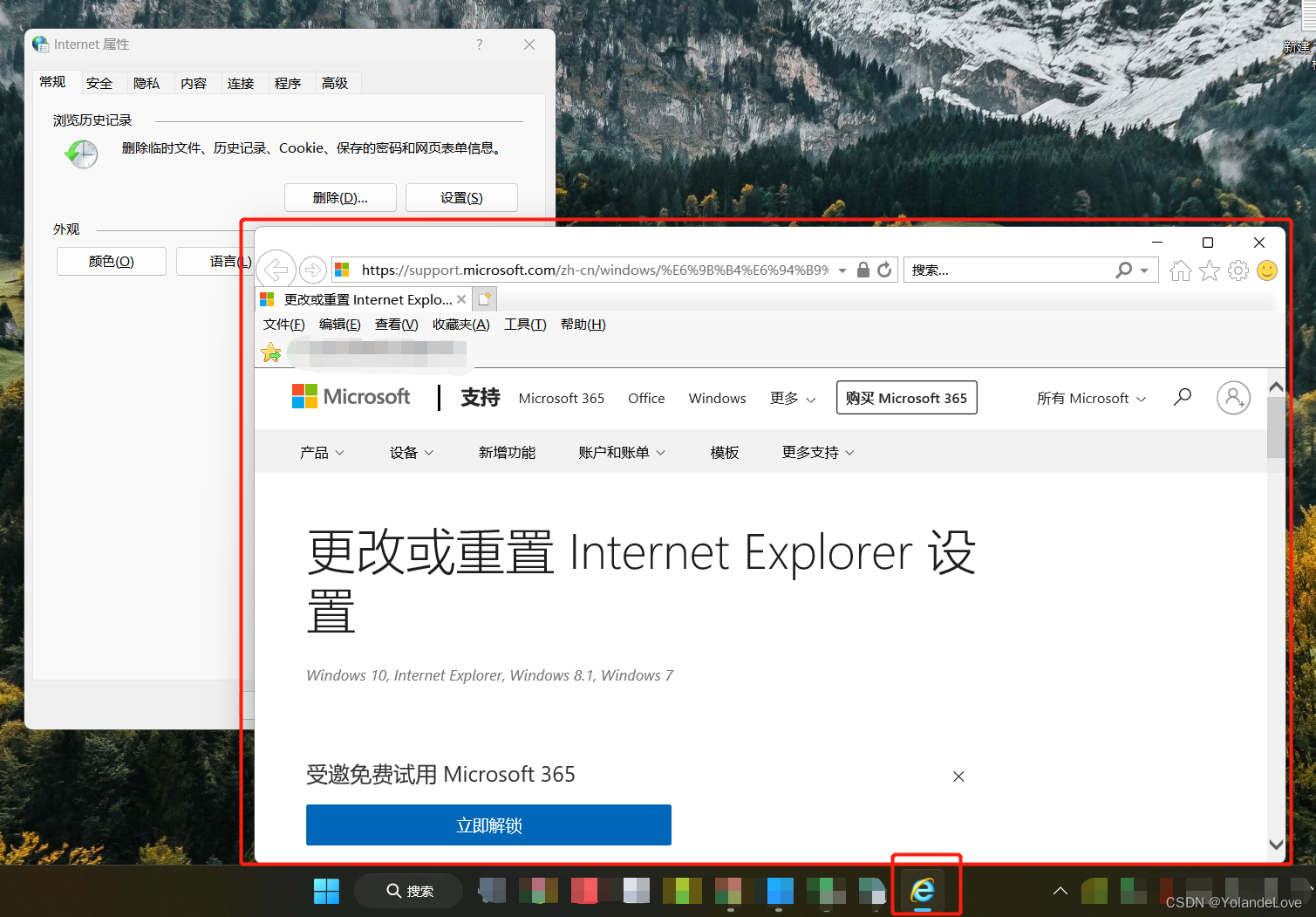The width and height of the screenshot is (1316, 917).
Task: Open the 模板 link
Action: pyautogui.click(x=725, y=452)
